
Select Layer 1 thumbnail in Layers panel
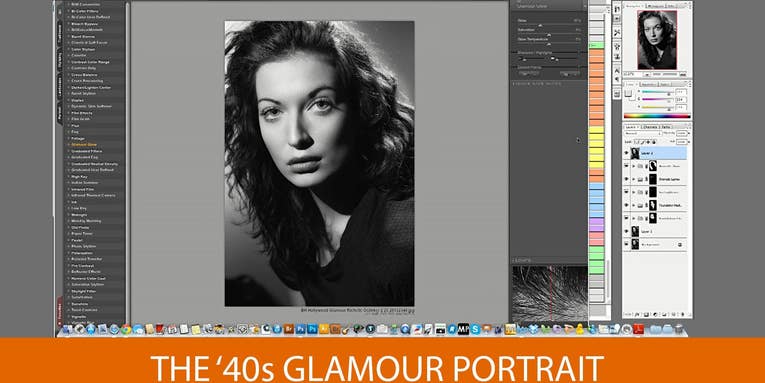(635, 231)
